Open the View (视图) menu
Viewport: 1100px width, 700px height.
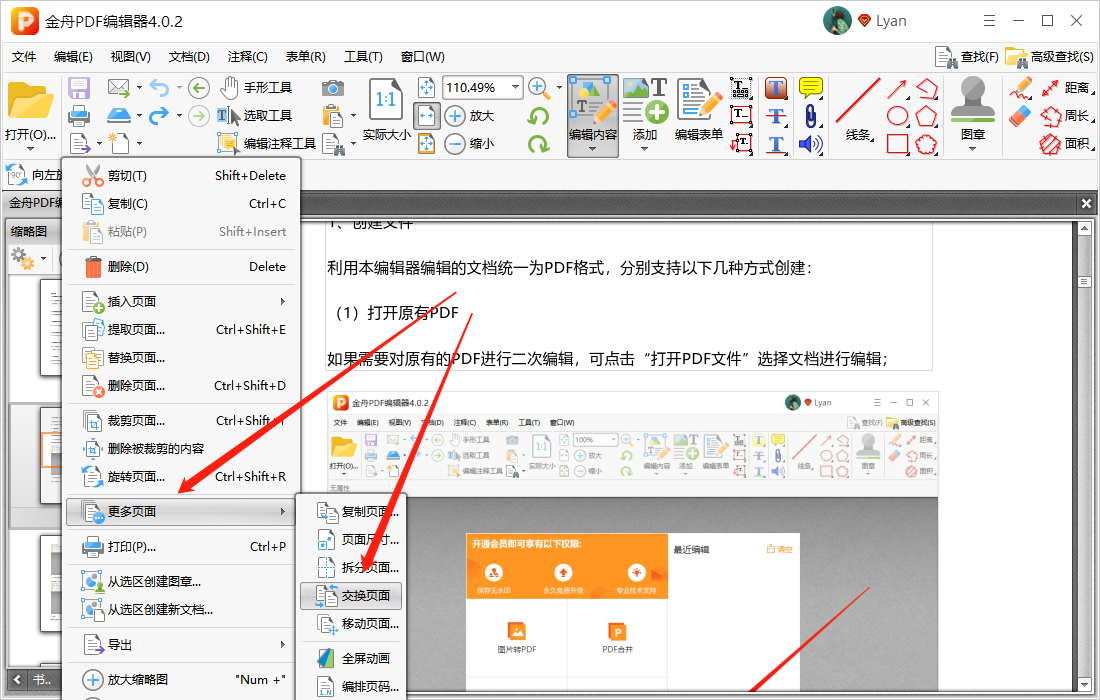coord(130,57)
